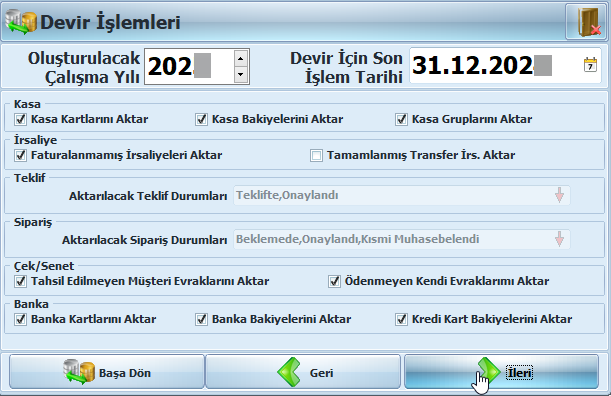Increase the working year with the up arrow
The height and width of the screenshot is (396, 611).
point(240,58)
